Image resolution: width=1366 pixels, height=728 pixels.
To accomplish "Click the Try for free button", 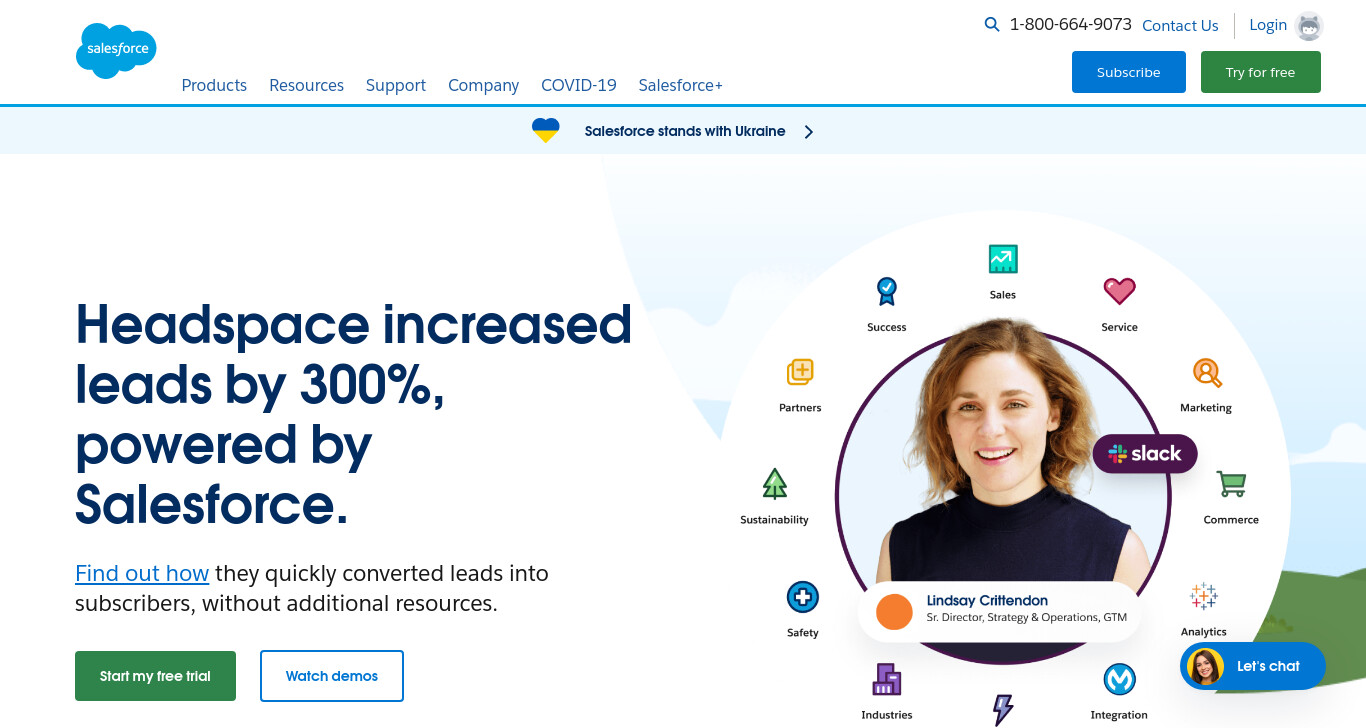I will click(1260, 72).
